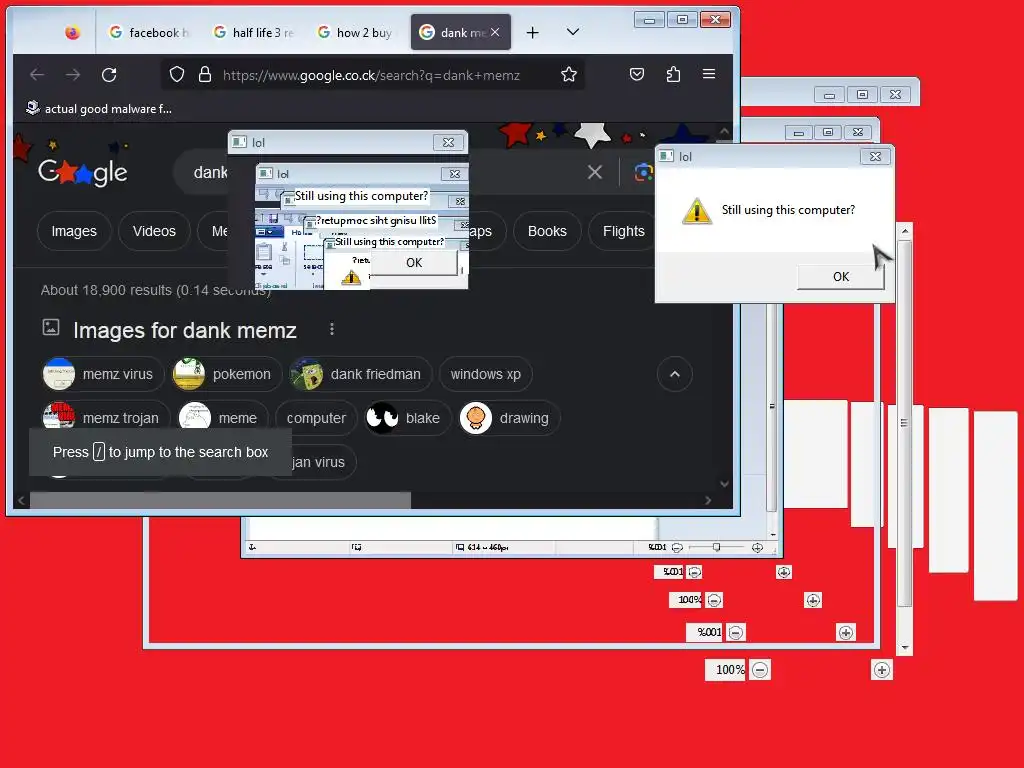Screen dimensions: 1024x768
Task: Select the Books filter chip
Action: point(547,231)
